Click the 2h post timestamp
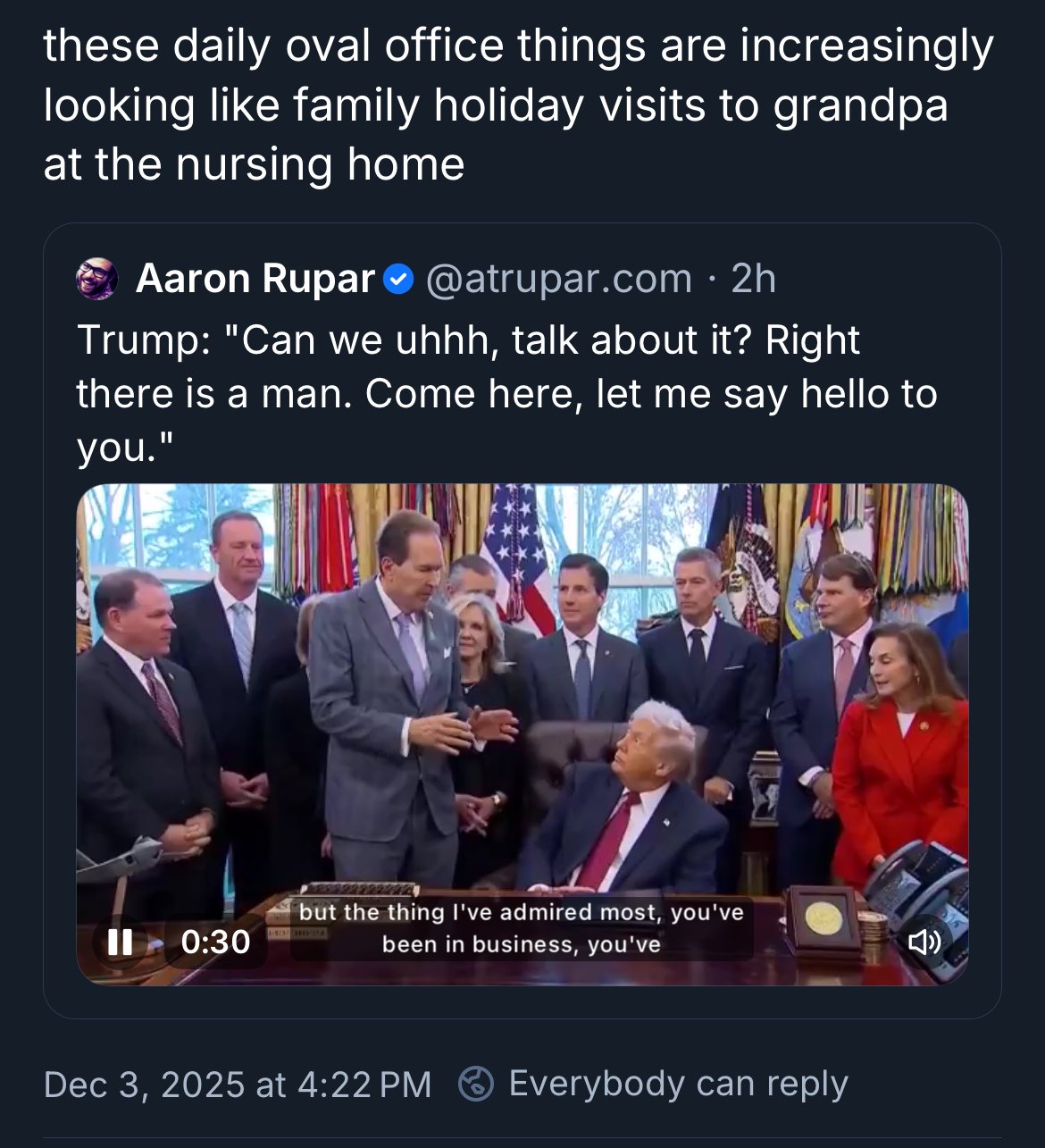Screen dimensions: 1045x1148 753,278
